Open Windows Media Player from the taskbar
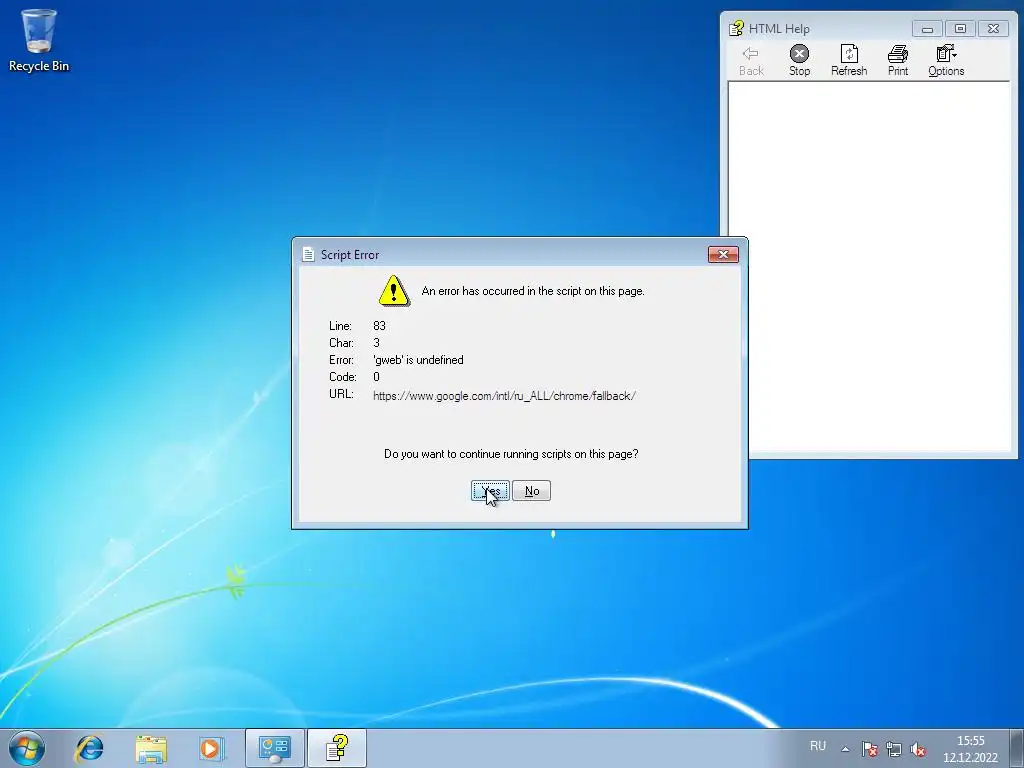Screen dimensions: 1024x768 pos(212,748)
